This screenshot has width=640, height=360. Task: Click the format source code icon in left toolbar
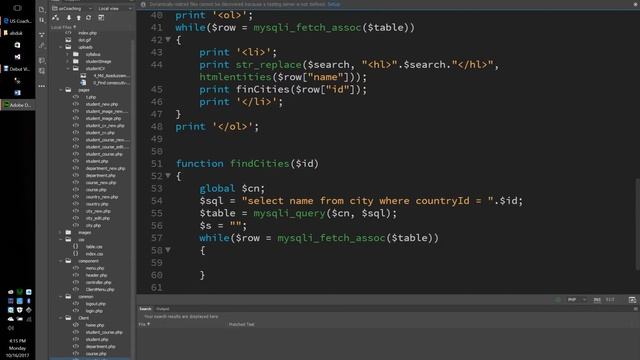coord(42,46)
